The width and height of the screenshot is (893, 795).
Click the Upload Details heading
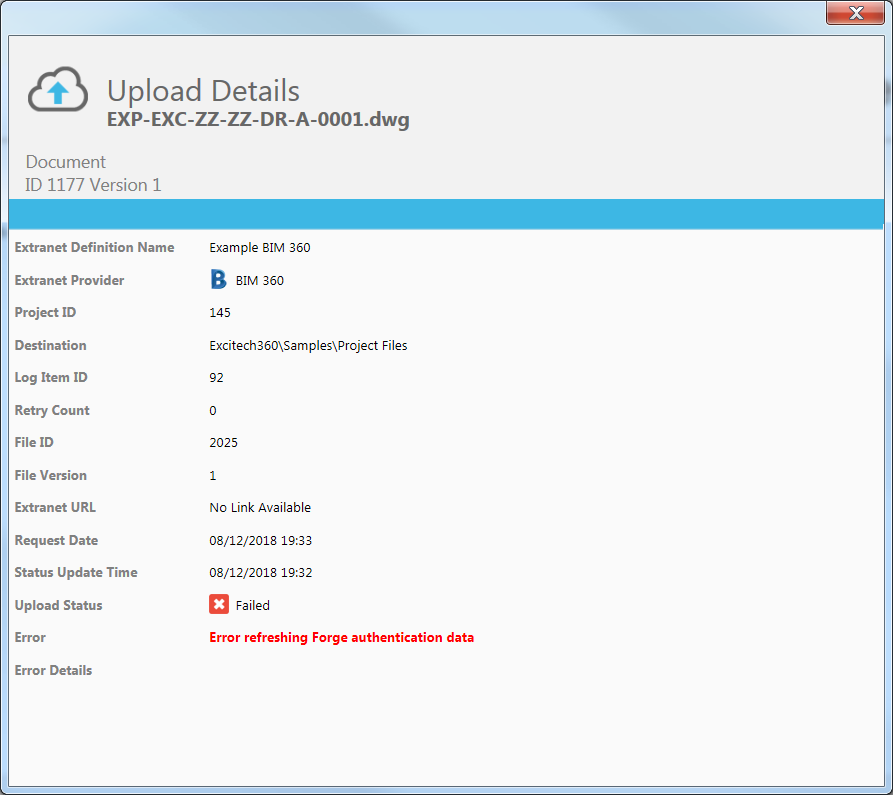pos(203,91)
